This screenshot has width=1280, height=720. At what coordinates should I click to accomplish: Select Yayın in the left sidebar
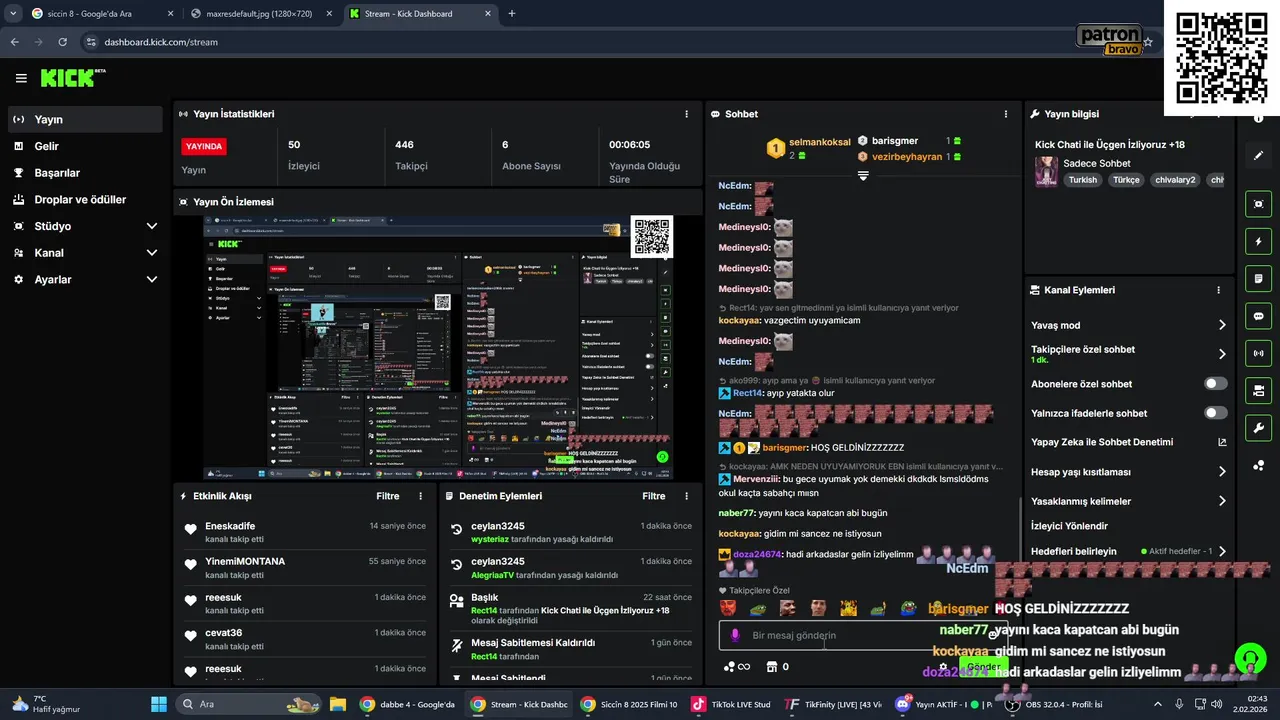tap(85, 119)
